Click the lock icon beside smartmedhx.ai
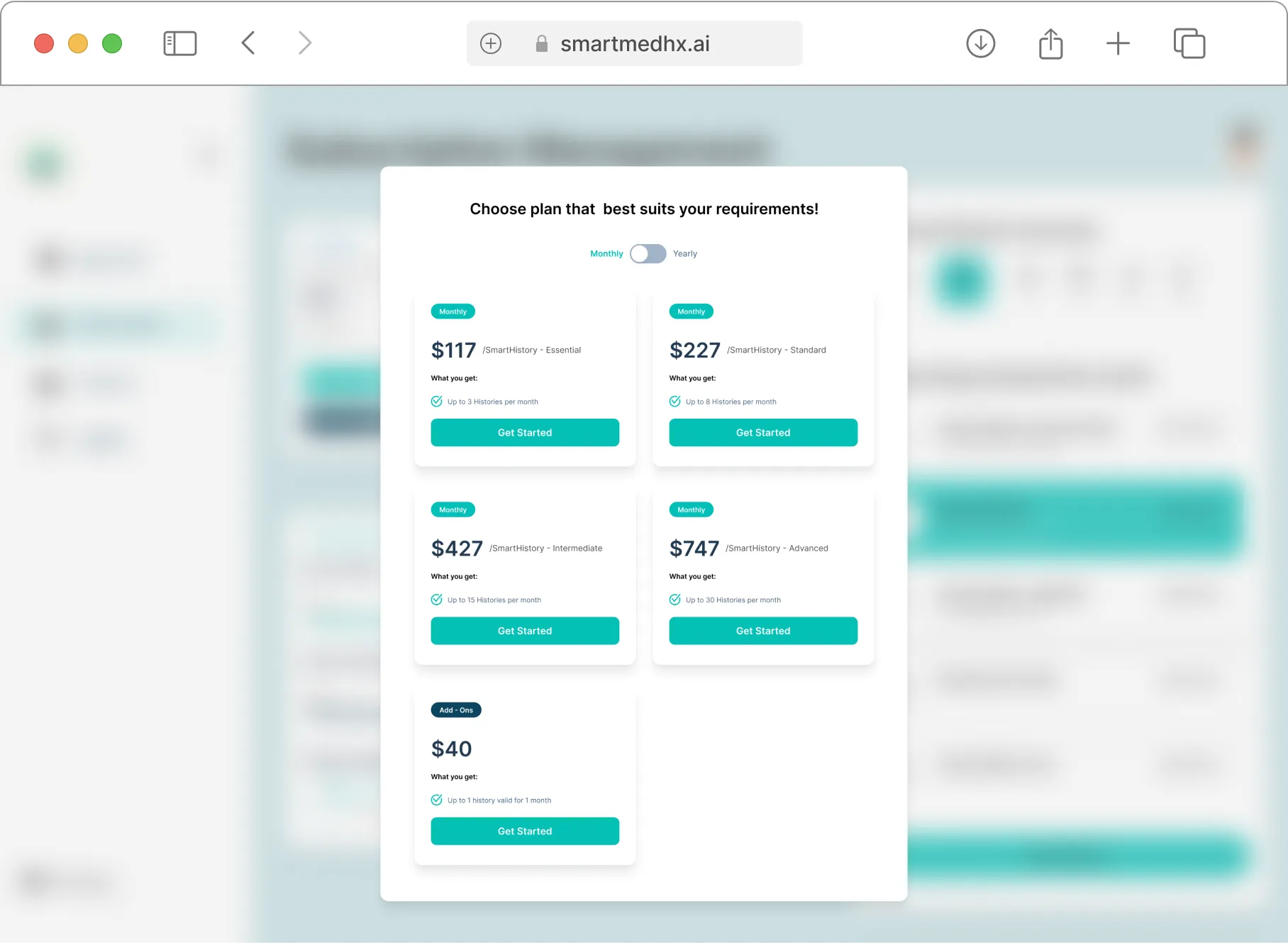1288x943 pixels. 542,44
